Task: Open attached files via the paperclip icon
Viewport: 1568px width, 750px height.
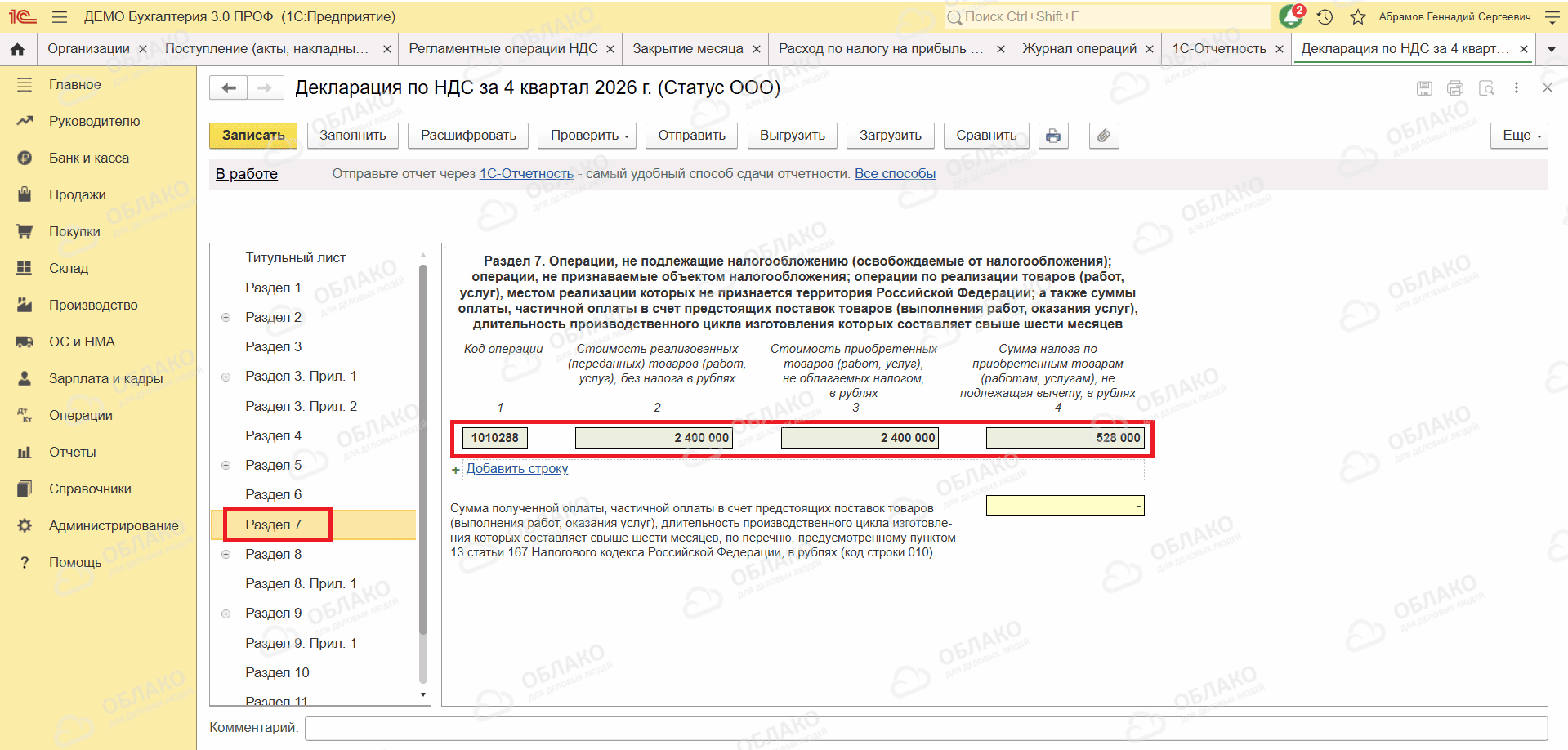Action: (1104, 136)
